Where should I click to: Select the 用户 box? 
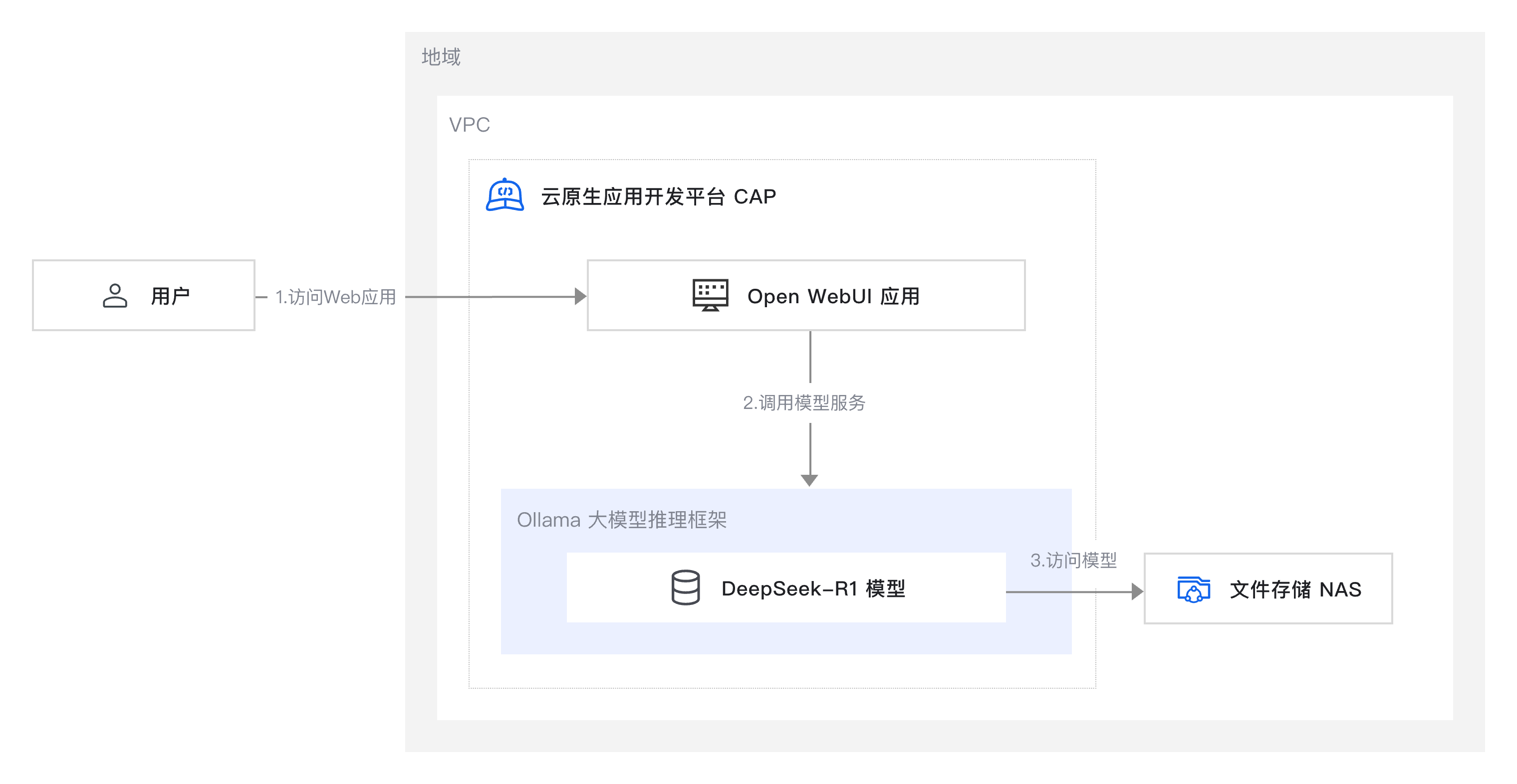point(144,295)
